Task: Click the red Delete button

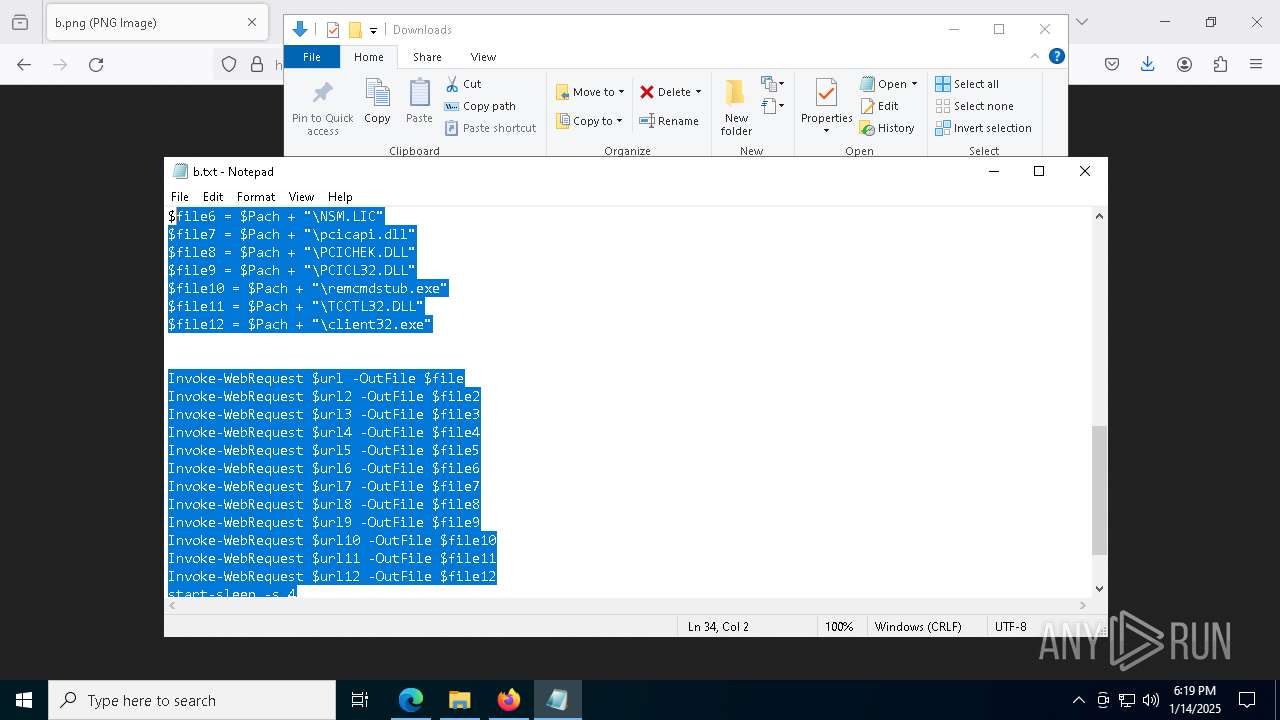Action: coord(665,92)
